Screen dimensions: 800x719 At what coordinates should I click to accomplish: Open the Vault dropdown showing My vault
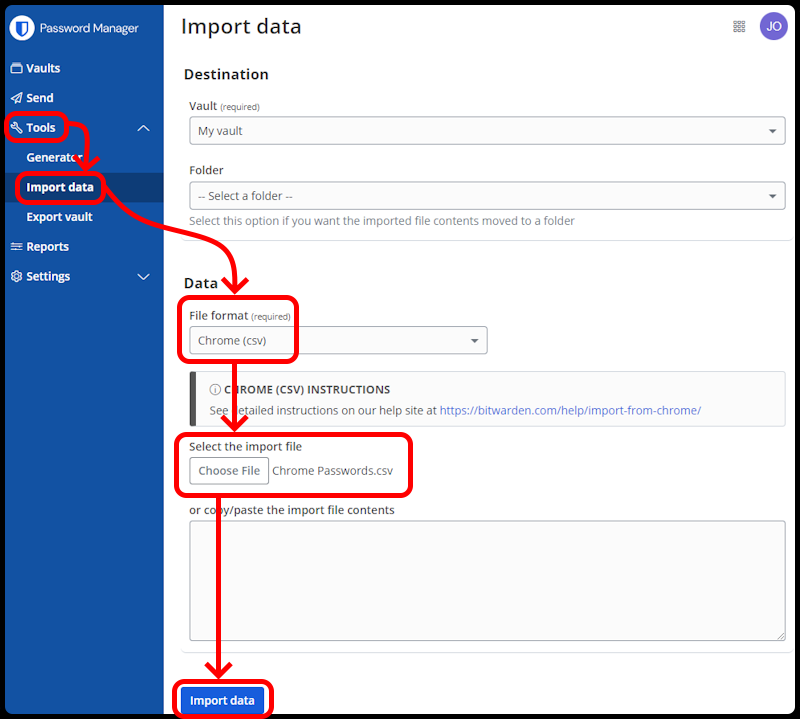pos(487,131)
